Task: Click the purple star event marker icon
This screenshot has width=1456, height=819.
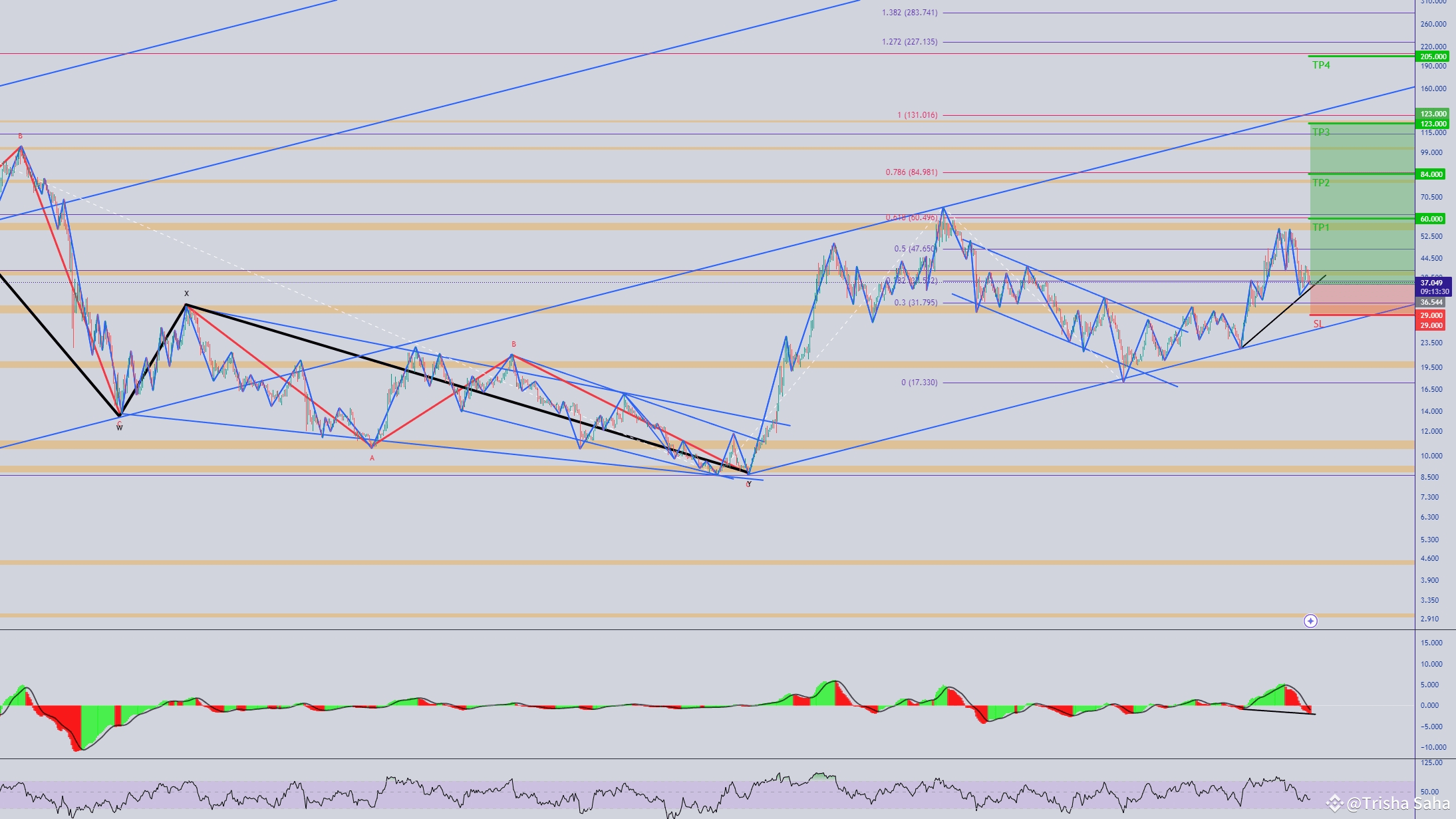Action: point(1310,621)
